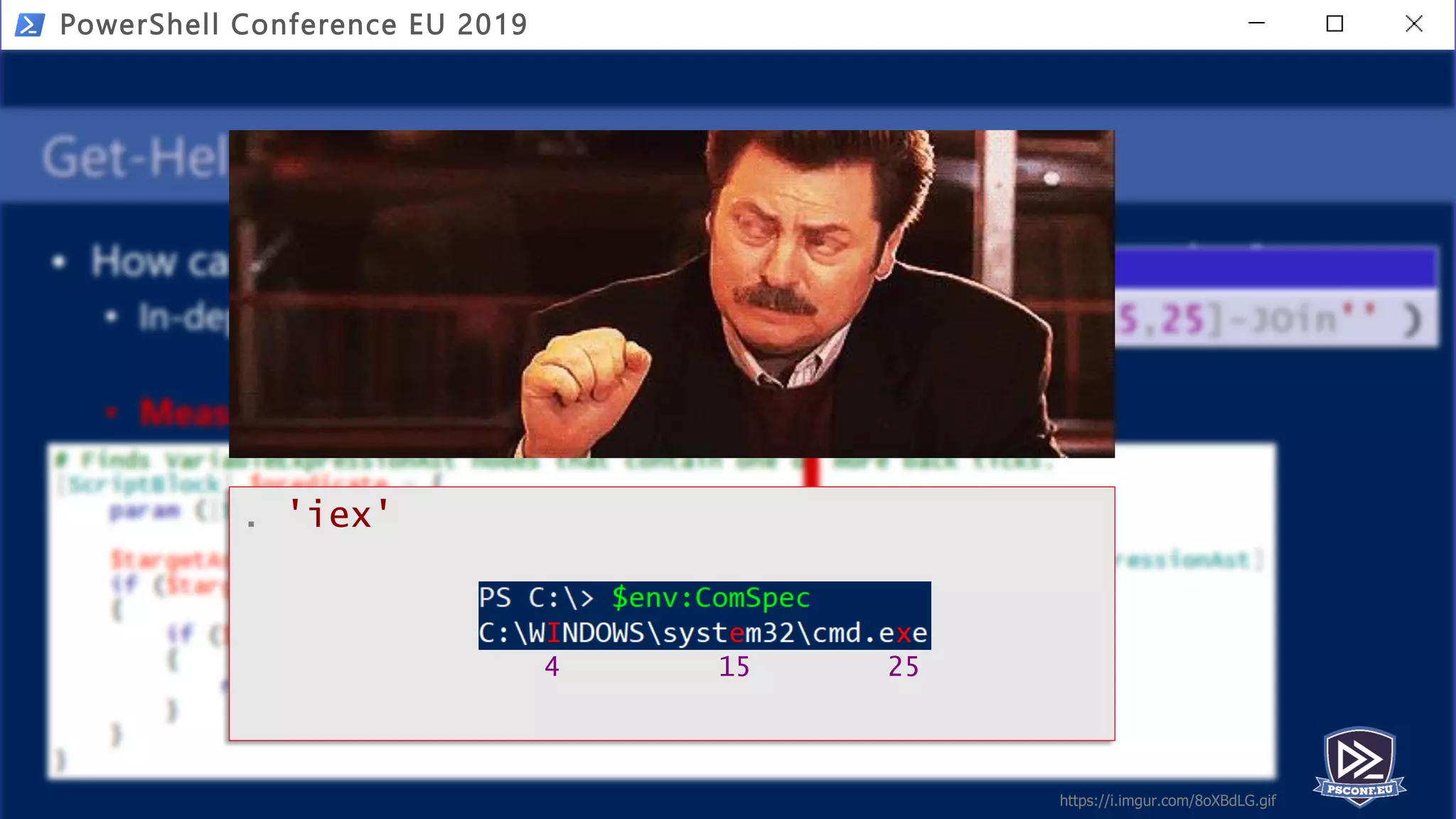Click the blurred Get-Hel slide heading

pyautogui.click(x=135, y=157)
